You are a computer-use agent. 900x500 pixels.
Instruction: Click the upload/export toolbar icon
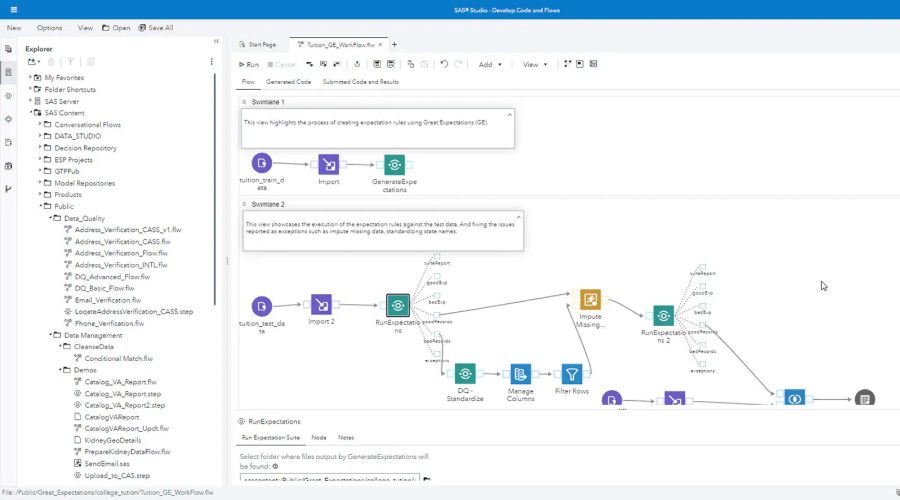click(x=357, y=64)
